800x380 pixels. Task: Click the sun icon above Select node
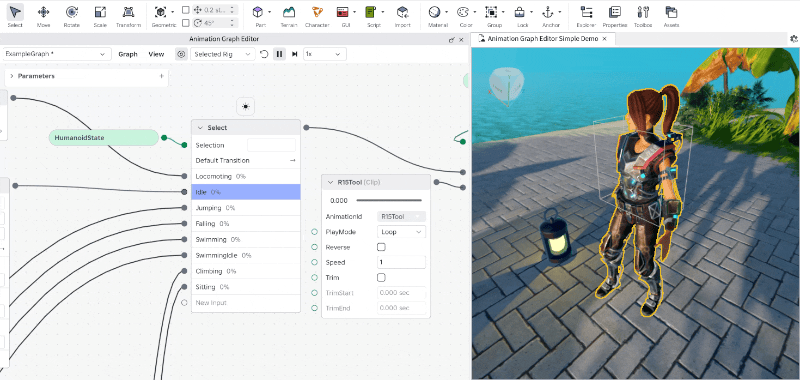(x=246, y=107)
